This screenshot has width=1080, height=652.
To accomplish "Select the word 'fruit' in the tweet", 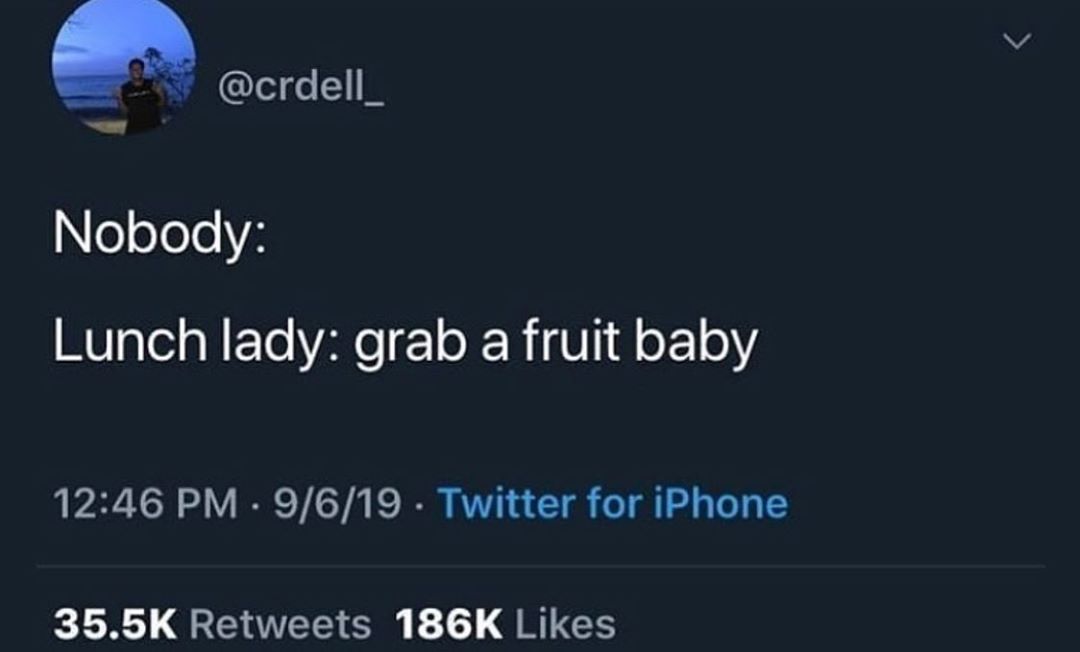I will pos(557,344).
